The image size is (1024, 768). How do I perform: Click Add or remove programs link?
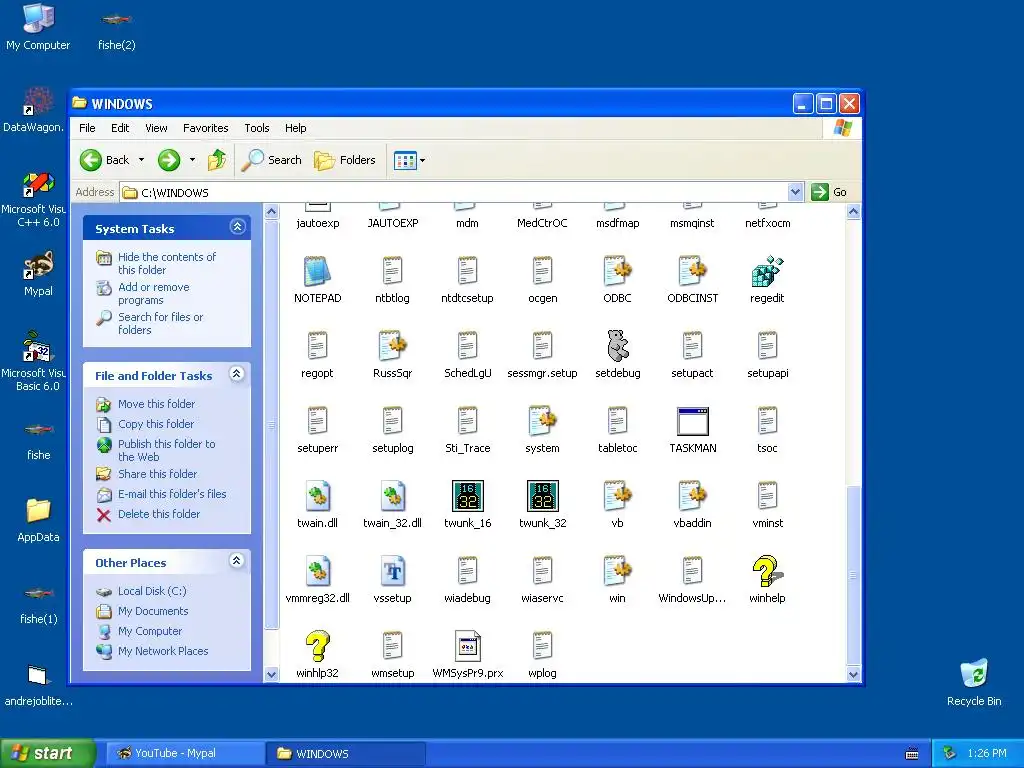153,293
